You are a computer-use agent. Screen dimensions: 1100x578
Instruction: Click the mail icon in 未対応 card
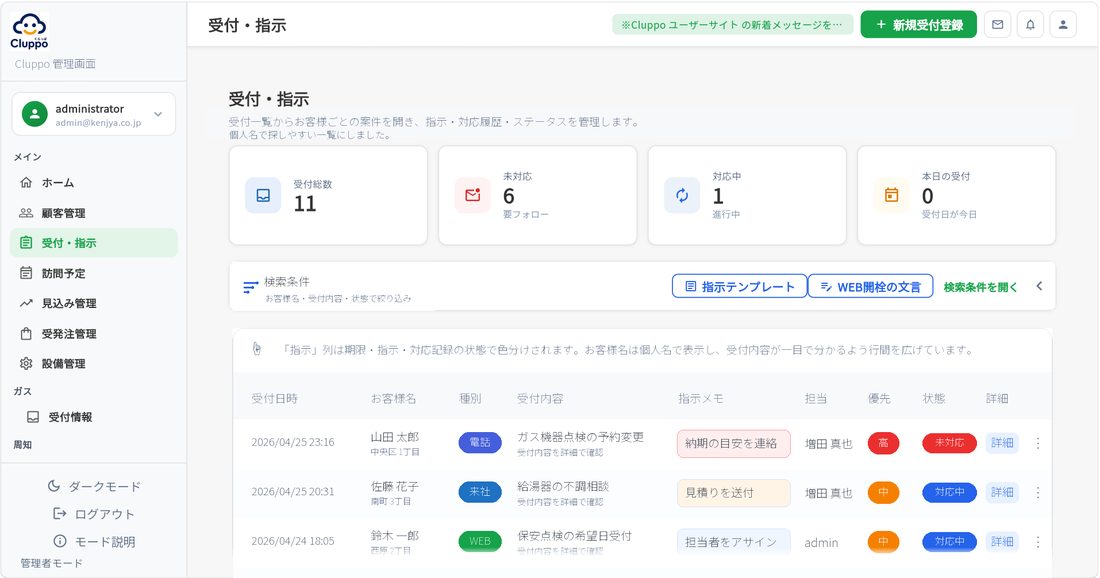pyautogui.click(x=472, y=195)
